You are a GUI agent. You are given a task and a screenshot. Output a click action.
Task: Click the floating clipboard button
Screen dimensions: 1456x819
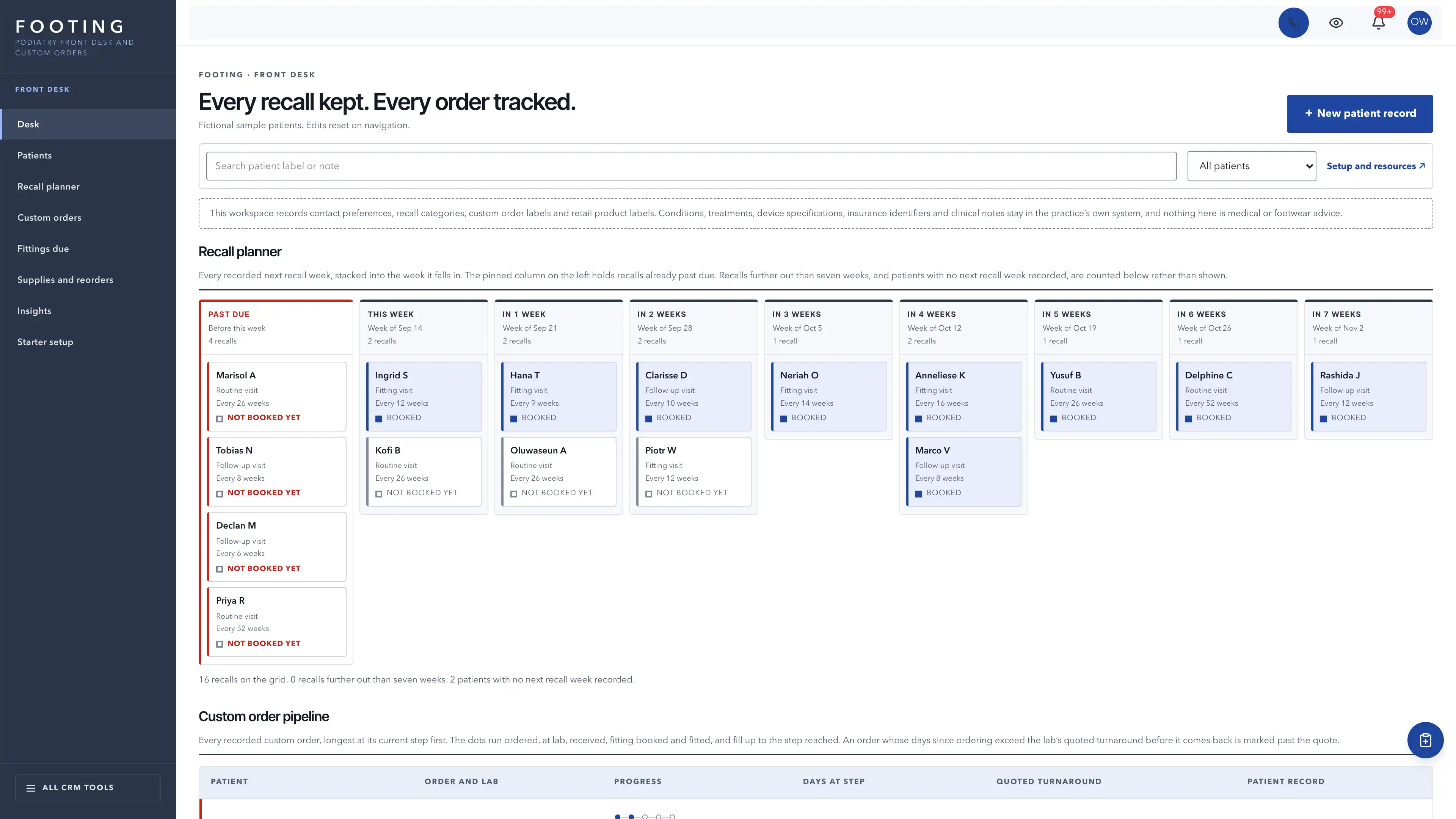1425,740
